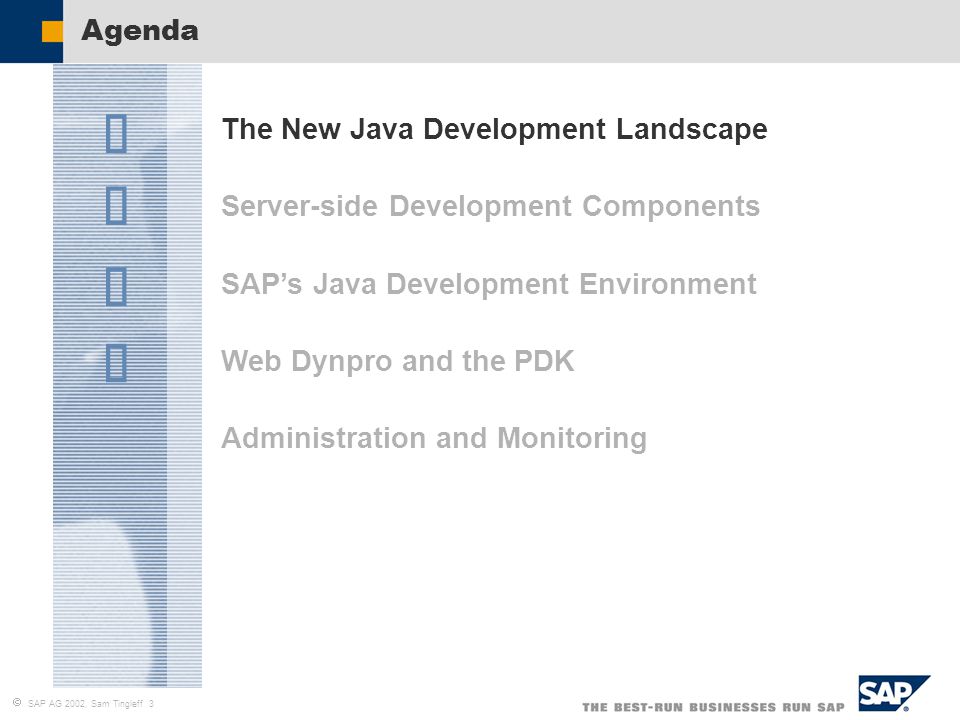
Task: Select 'Web Dynpro and the PDK' item
Action: tap(397, 361)
